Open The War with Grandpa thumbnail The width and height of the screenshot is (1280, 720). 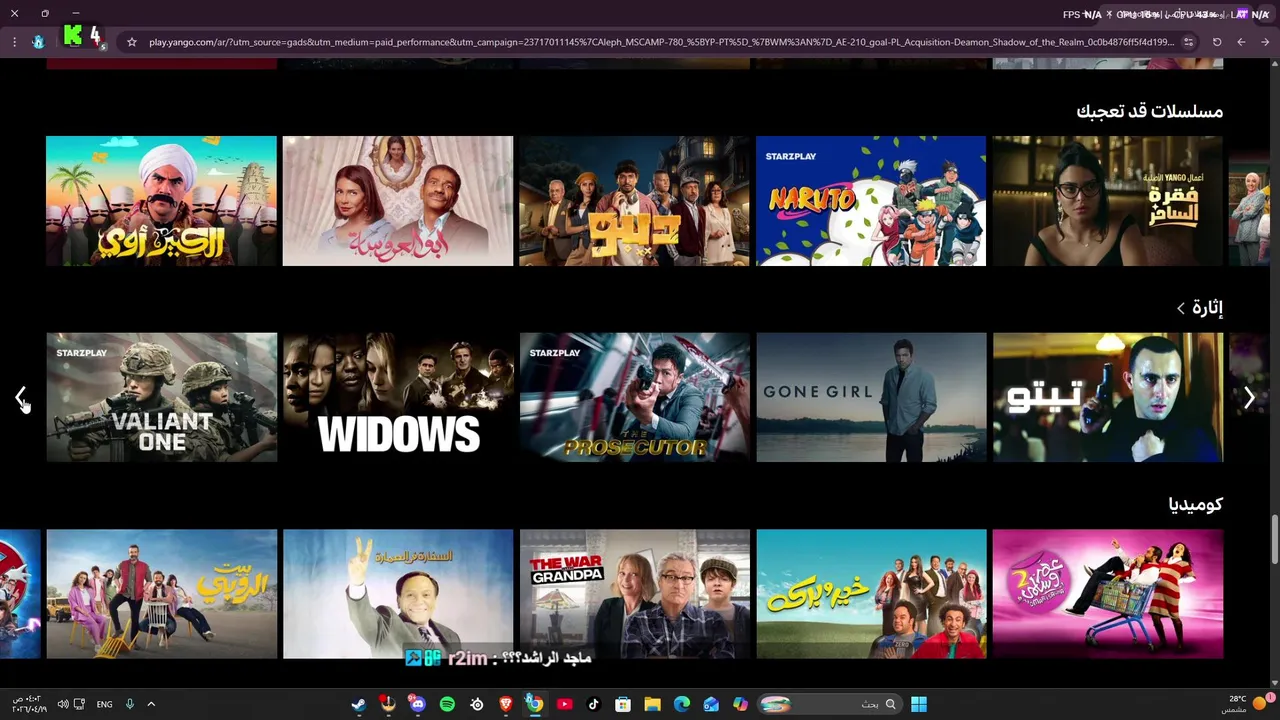(634, 594)
